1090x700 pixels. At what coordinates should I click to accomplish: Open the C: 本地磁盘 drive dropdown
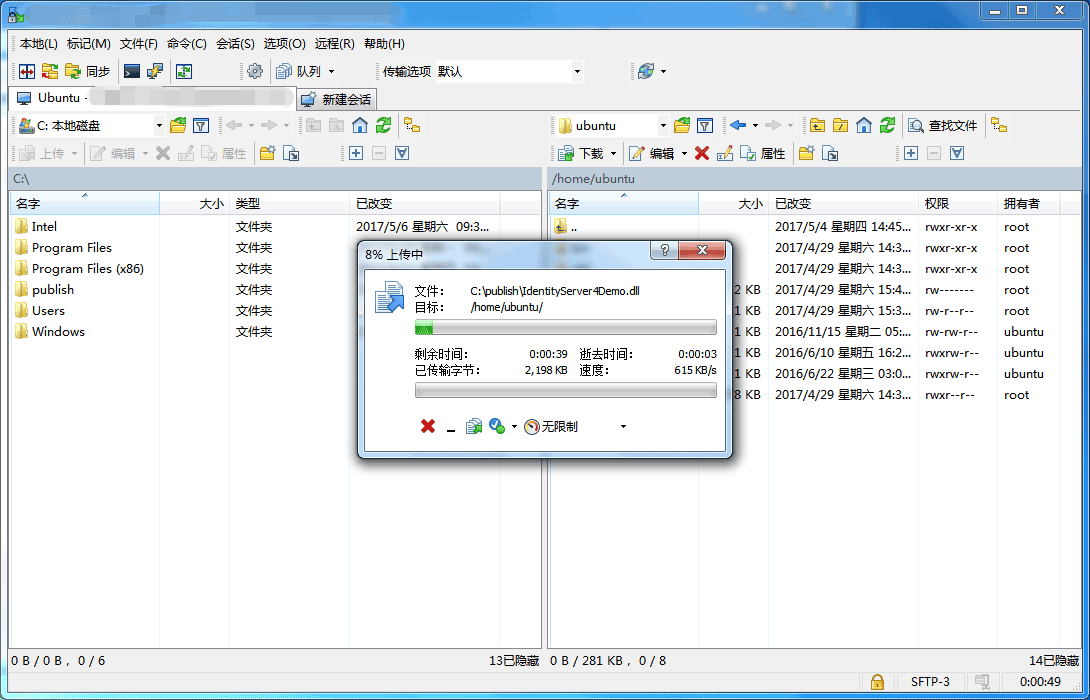(159, 126)
